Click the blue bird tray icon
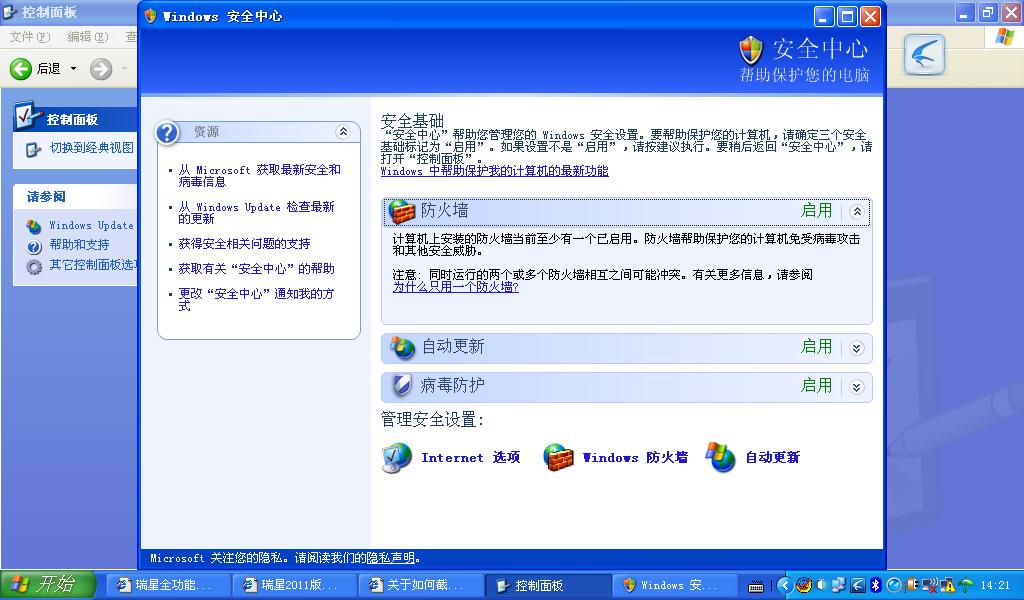The width and height of the screenshot is (1024, 600). coord(857,585)
